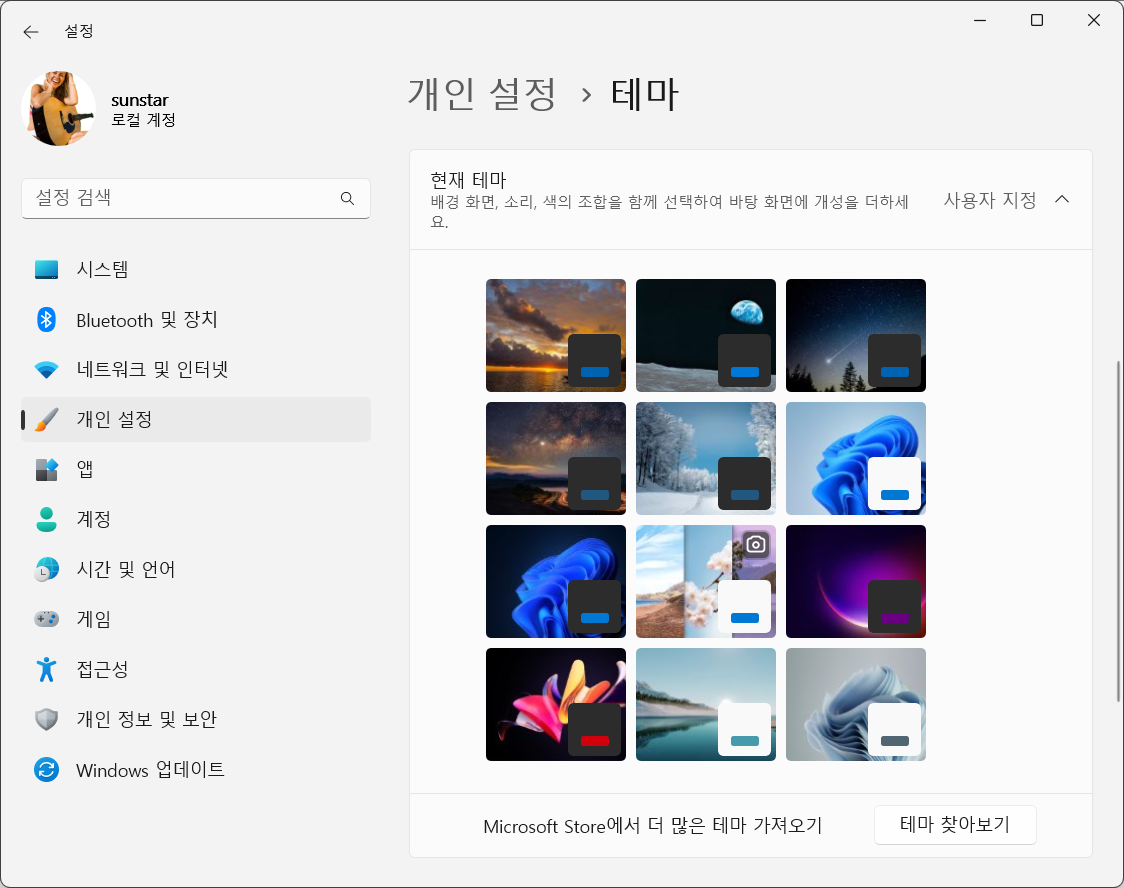1124x888 pixels.
Task: Open 네트워크 및 인터넷 from the sidebar icon
Action: tap(45, 369)
